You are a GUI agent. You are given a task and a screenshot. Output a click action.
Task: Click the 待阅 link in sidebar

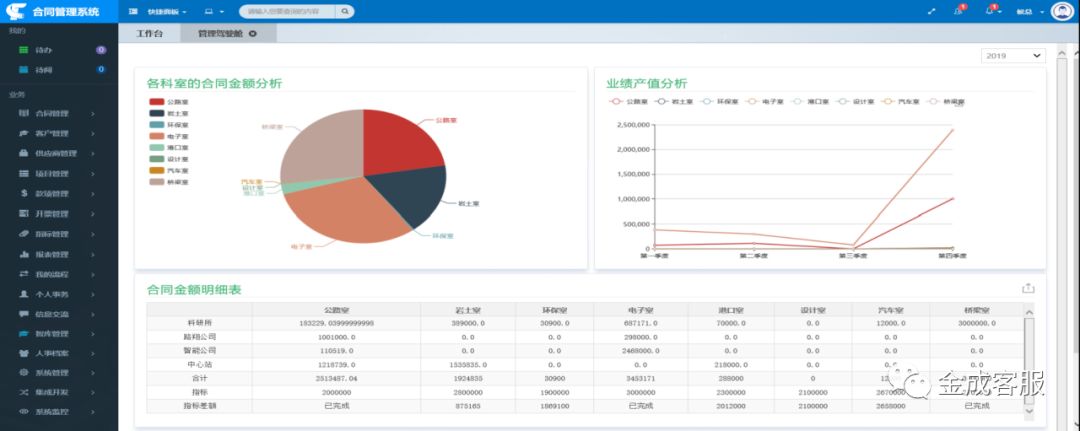(x=43, y=70)
